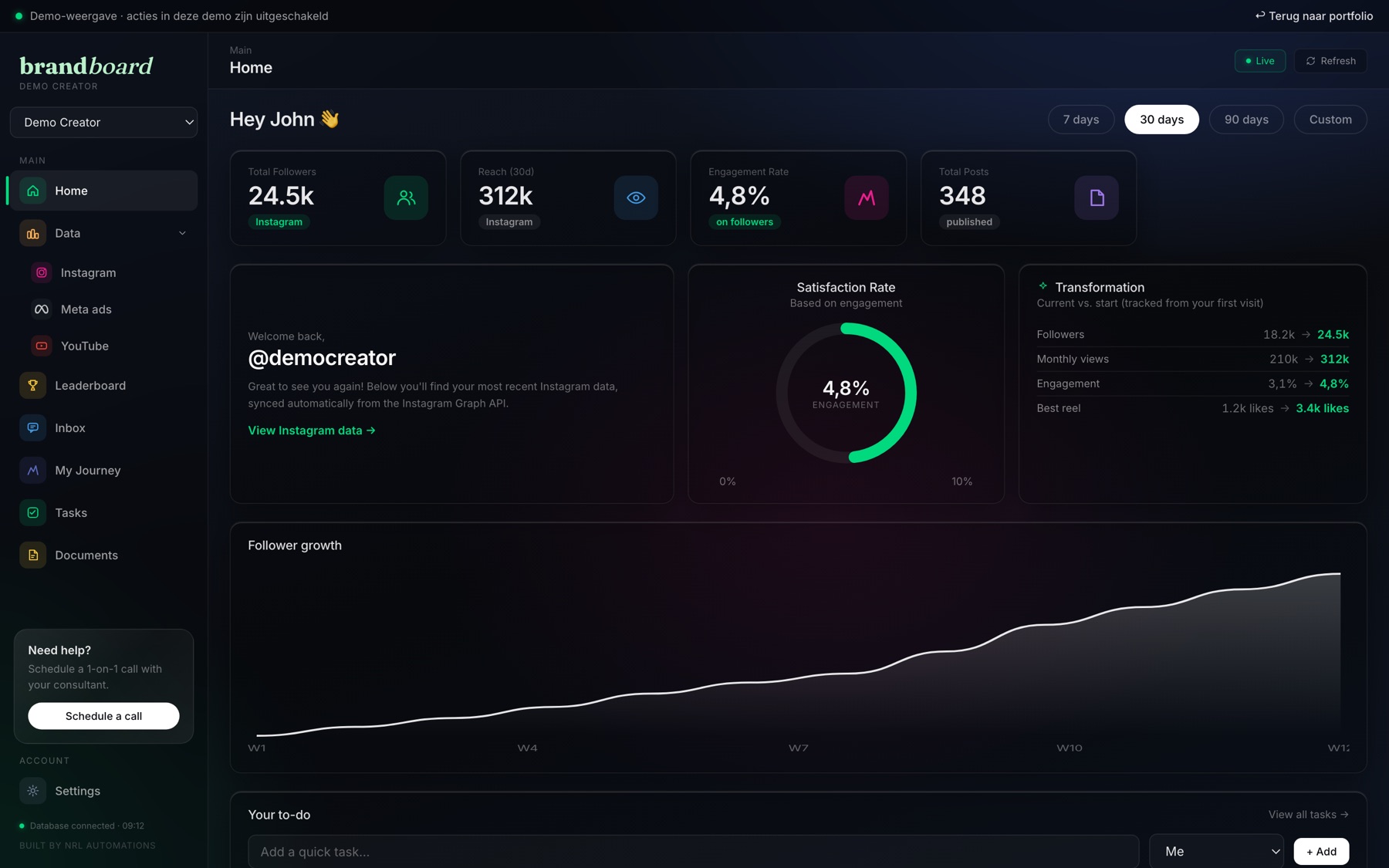Click the brandboard logo
The width and height of the screenshot is (1389, 868).
click(86, 66)
